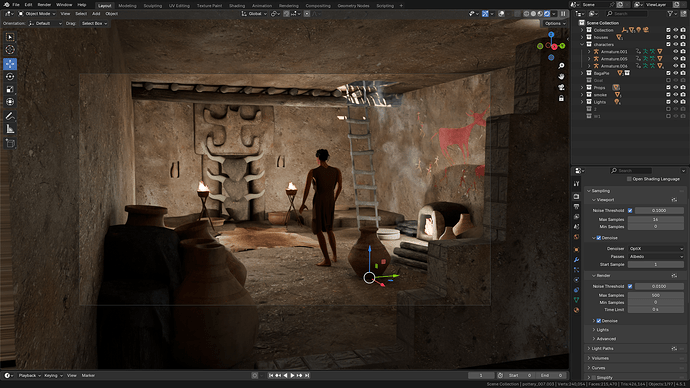Select the 3D Cursor tool
The image size is (690, 388).
coord(10,50)
